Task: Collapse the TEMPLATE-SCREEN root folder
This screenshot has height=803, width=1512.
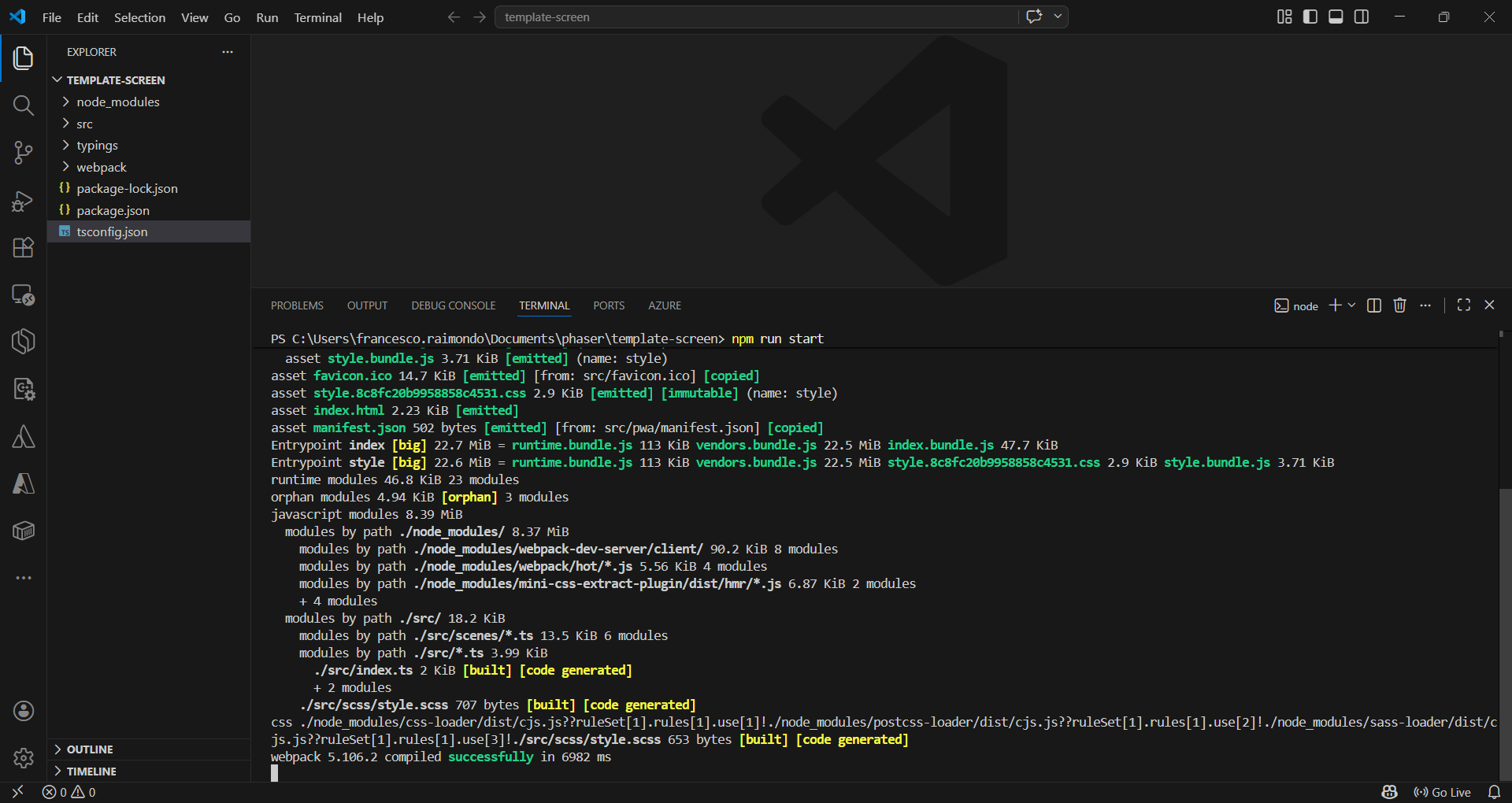Action: [x=149, y=80]
